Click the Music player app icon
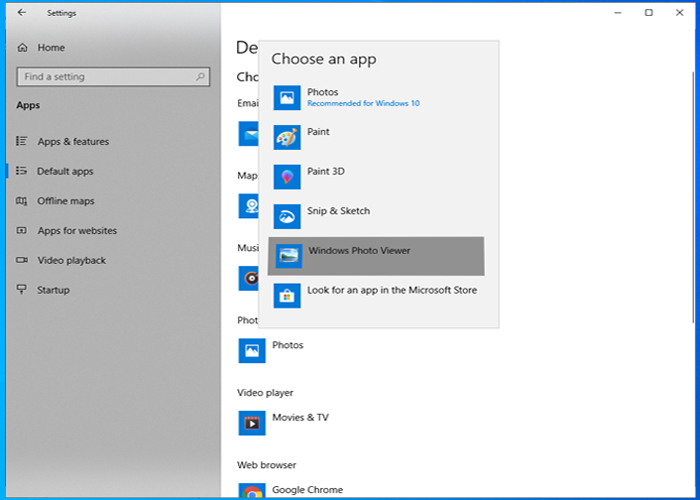The image size is (700, 500). pos(249,279)
